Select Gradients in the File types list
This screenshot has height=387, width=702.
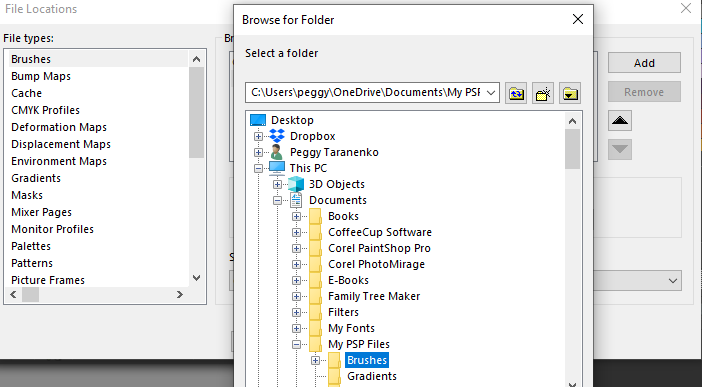coord(36,178)
